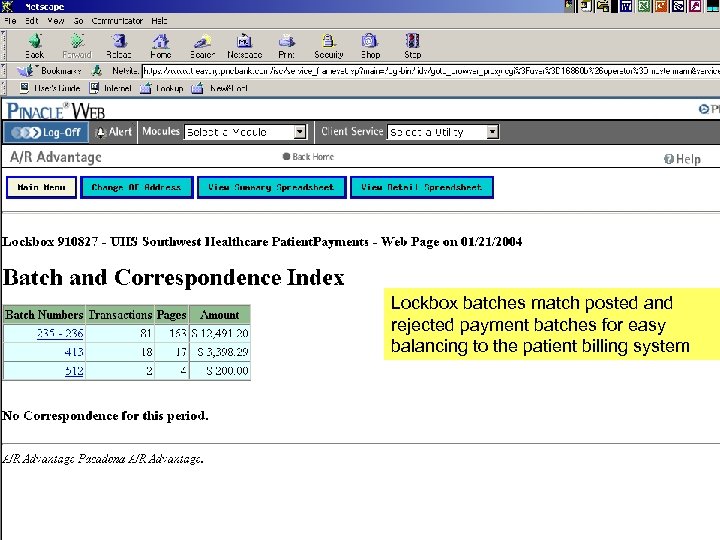This screenshot has width=720, height=540.
Task: Click the Alert bell icon
Action: coord(101,133)
